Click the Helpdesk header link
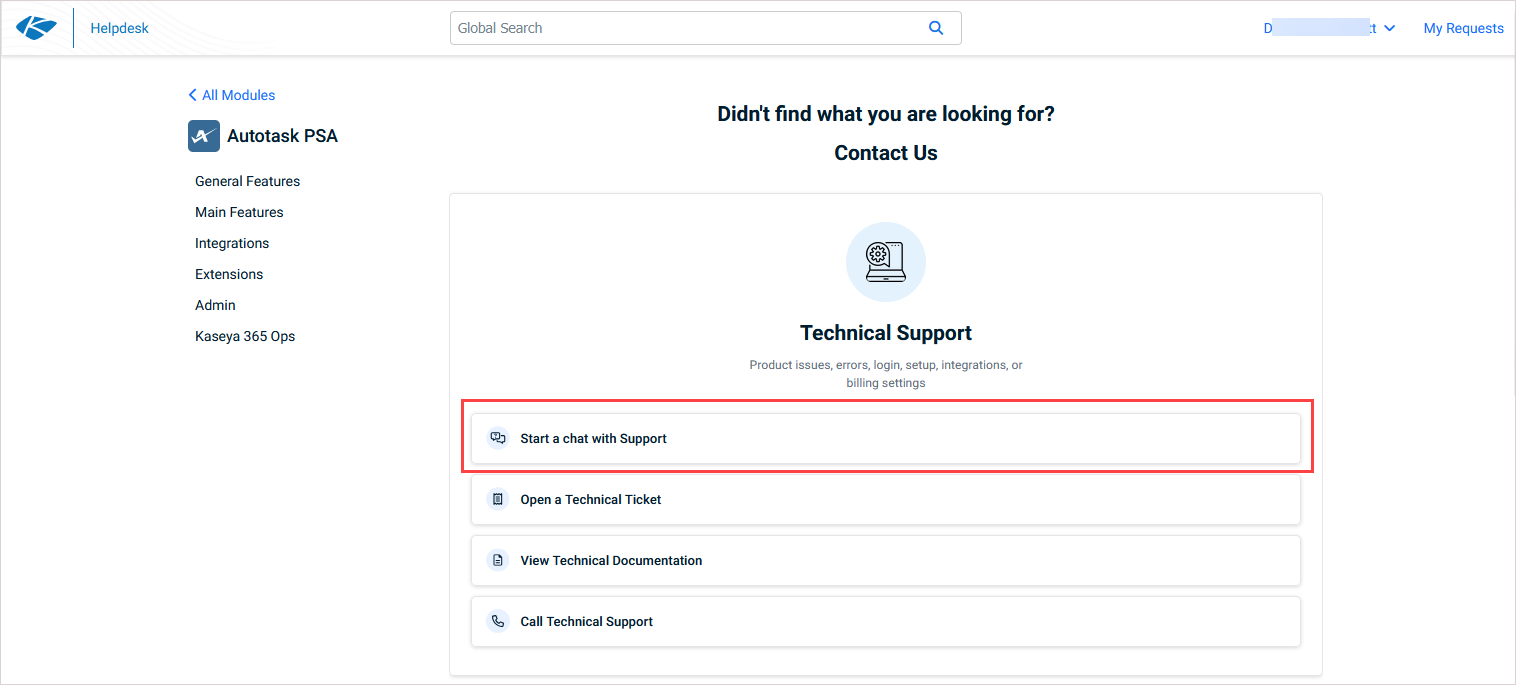The width and height of the screenshot is (1516, 685). (119, 28)
